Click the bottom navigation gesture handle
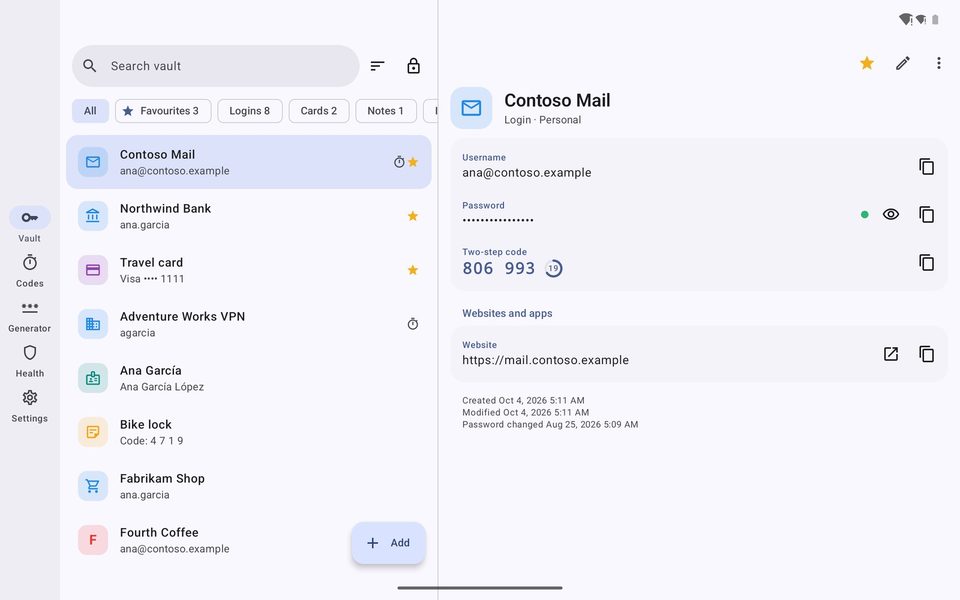This screenshot has height=600, width=960. tap(479, 588)
